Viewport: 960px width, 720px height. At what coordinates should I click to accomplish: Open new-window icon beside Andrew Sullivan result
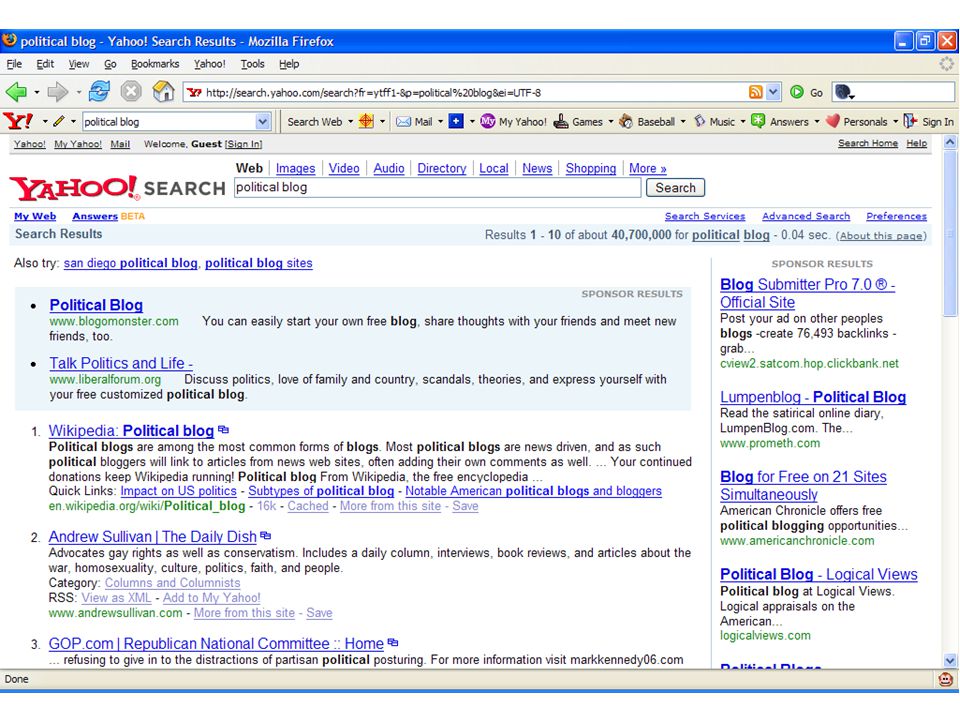click(266, 536)
